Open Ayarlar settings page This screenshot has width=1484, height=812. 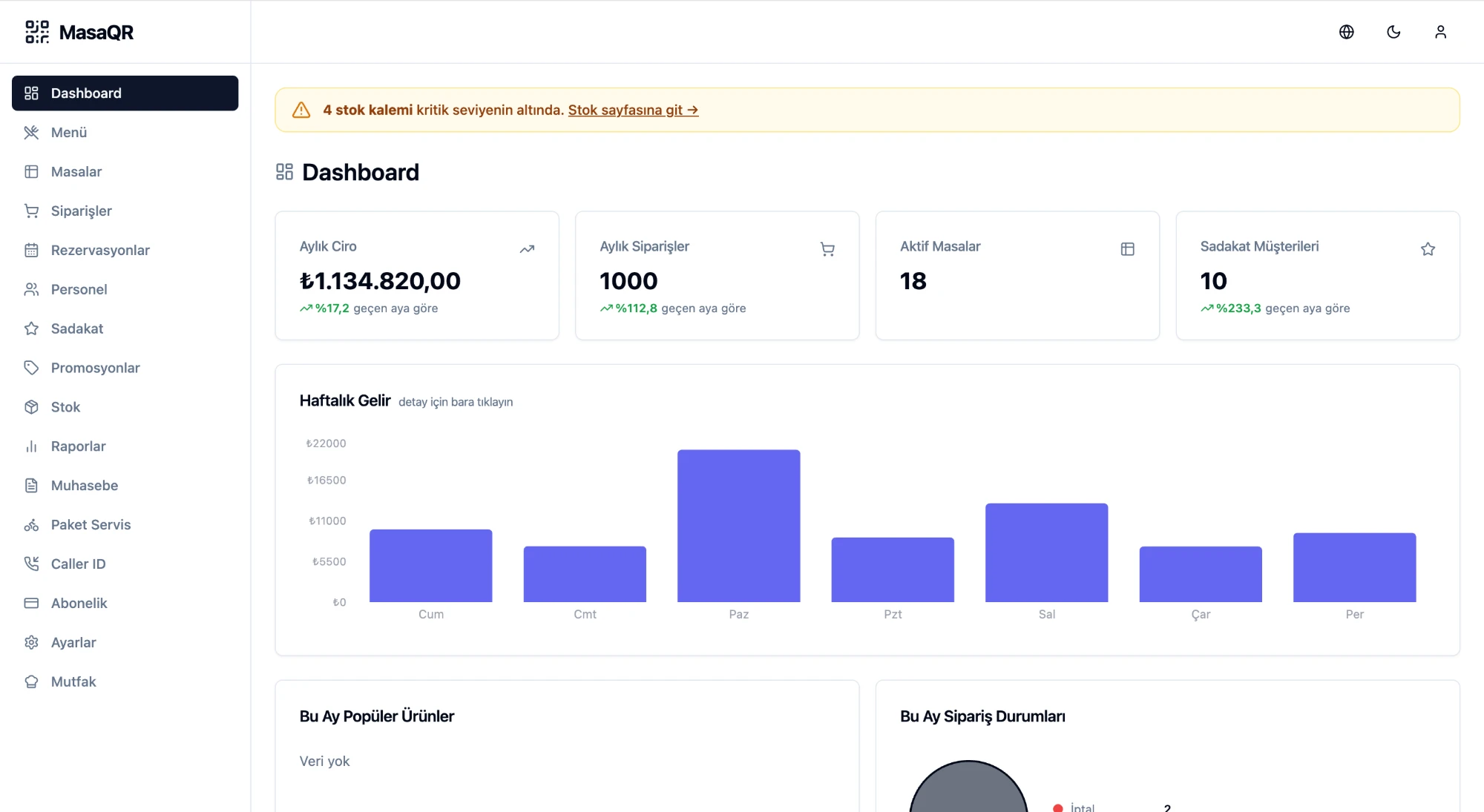[125, 643]
